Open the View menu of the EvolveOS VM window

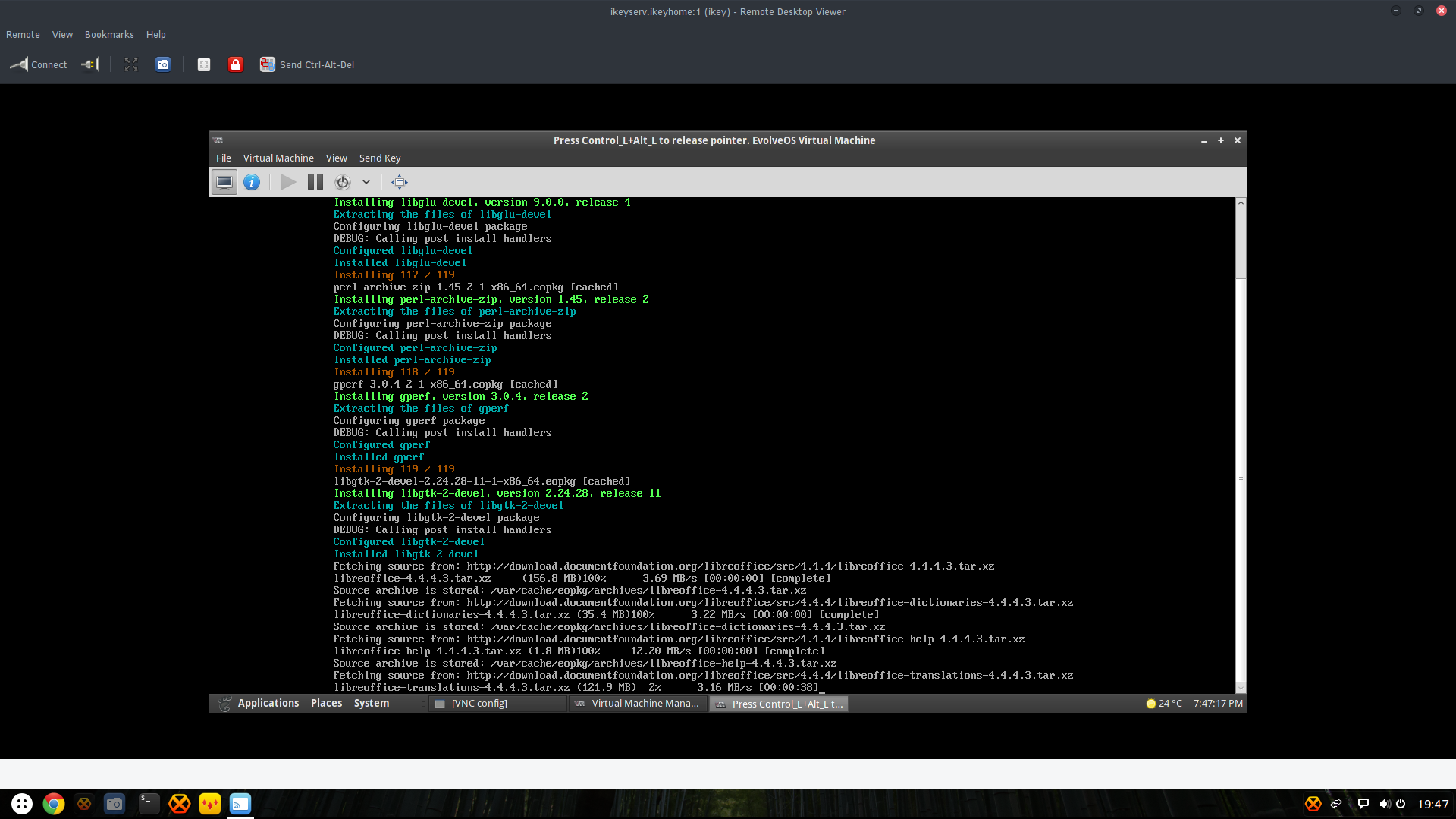(x=337, y=158)
